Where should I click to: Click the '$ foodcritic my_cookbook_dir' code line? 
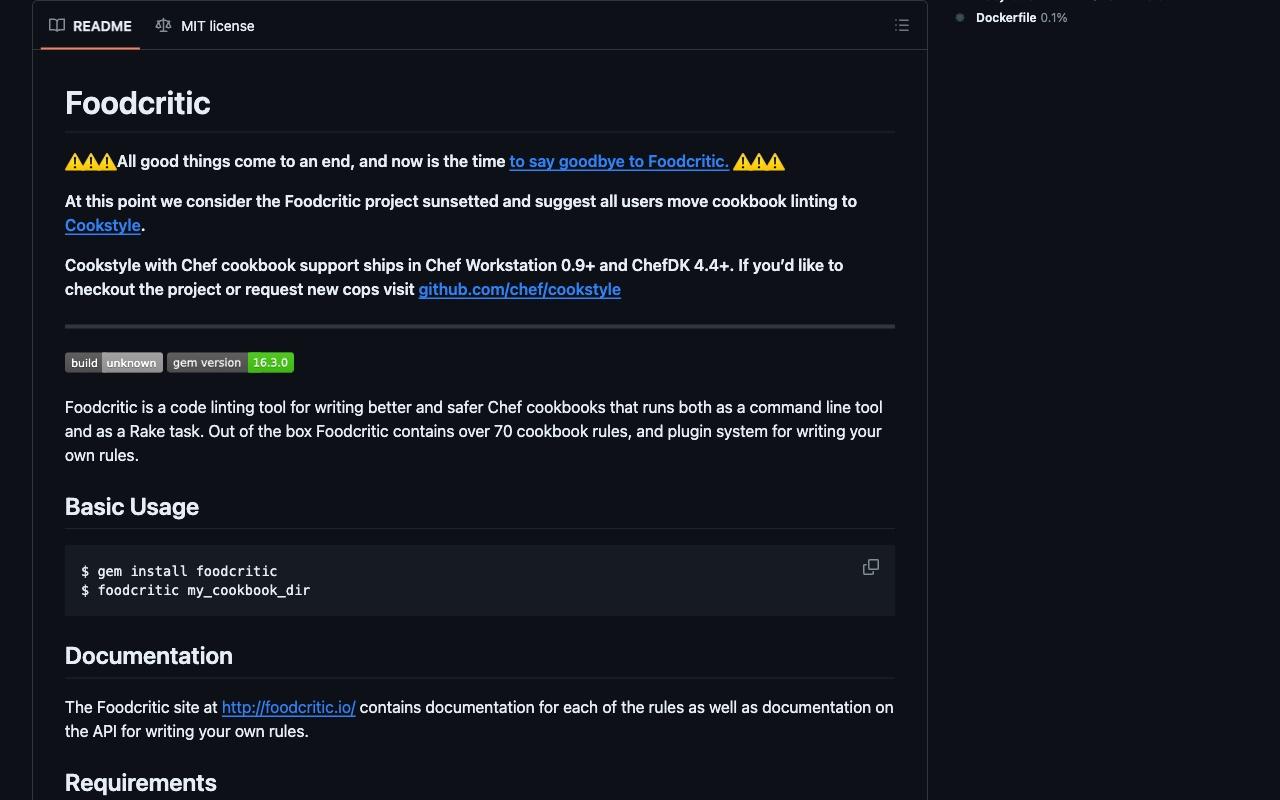196,590
